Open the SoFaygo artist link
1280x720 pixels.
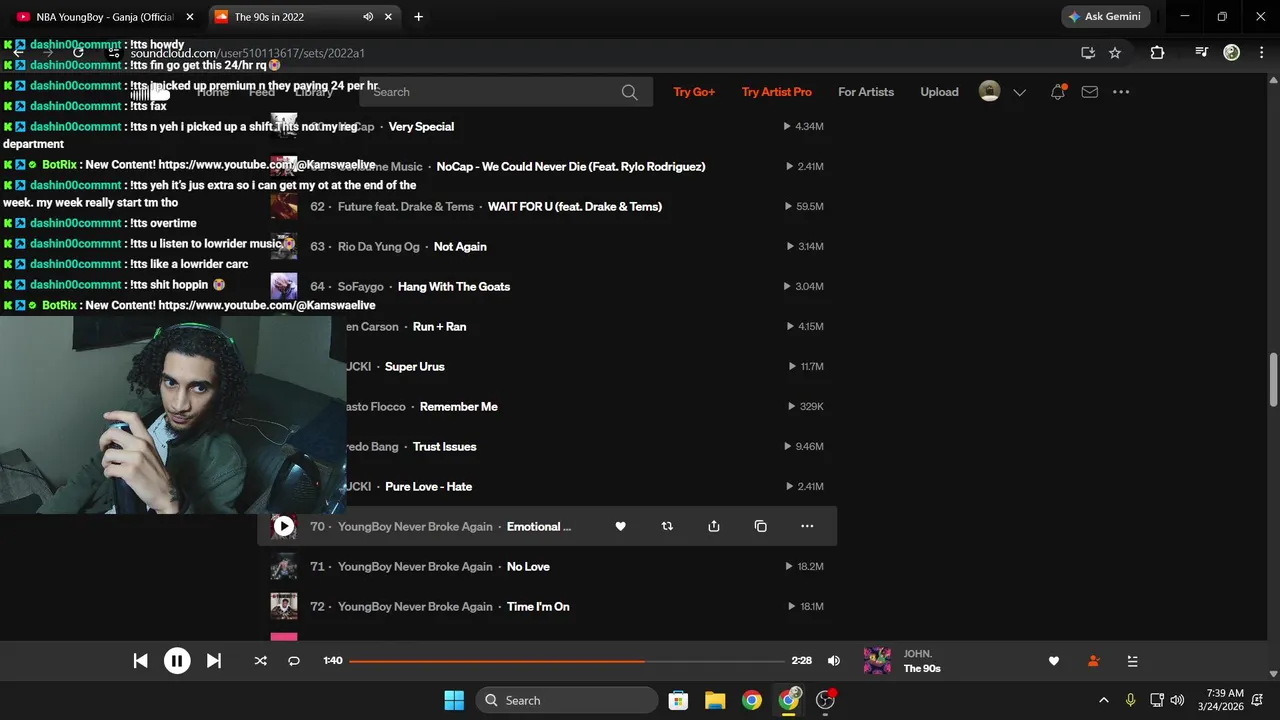point(361,287)
